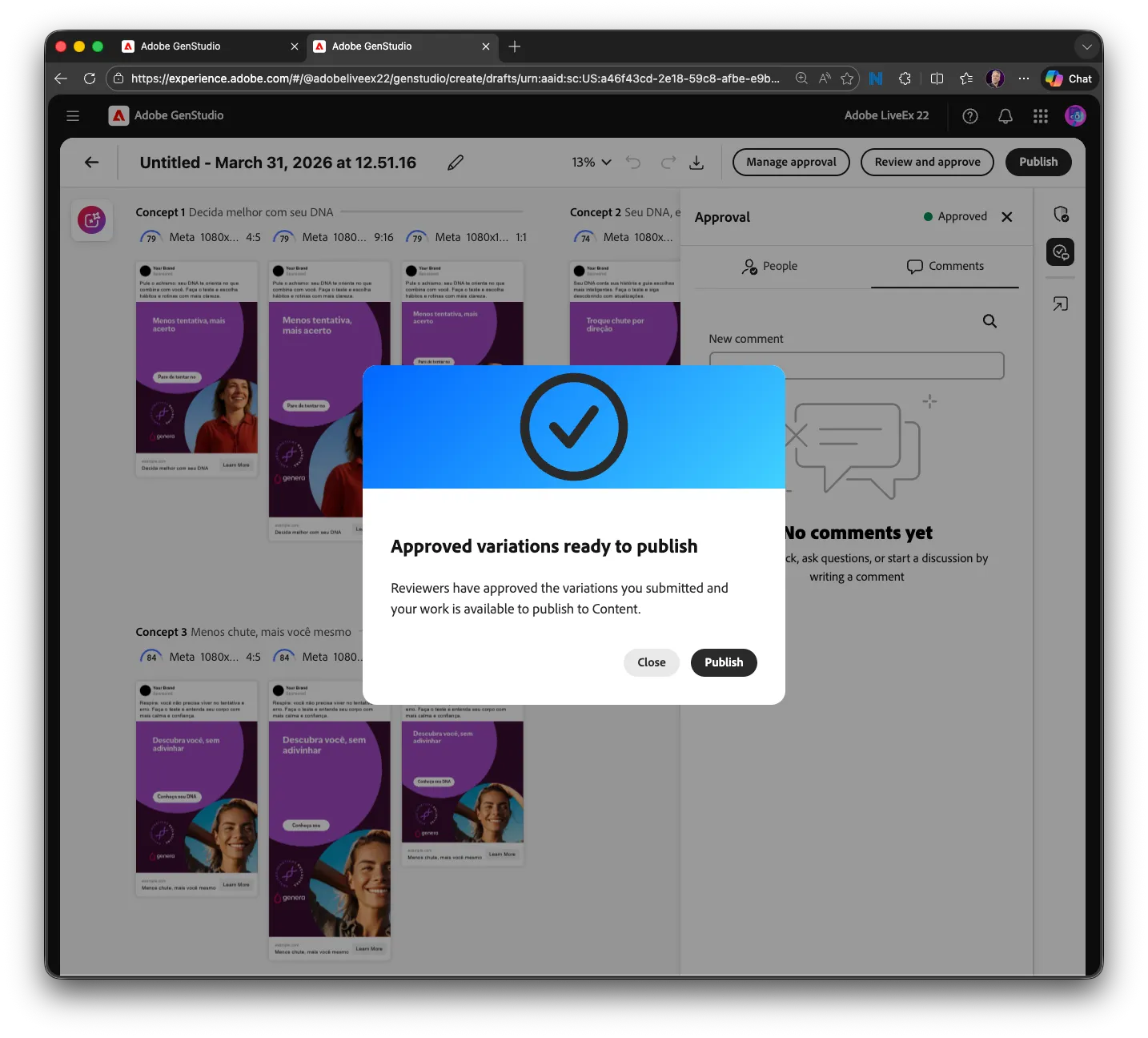This screenshot has height=1038, width=1148.
Task: Open the user profile avatar in GenStudio header
Action: (1075, 116)
